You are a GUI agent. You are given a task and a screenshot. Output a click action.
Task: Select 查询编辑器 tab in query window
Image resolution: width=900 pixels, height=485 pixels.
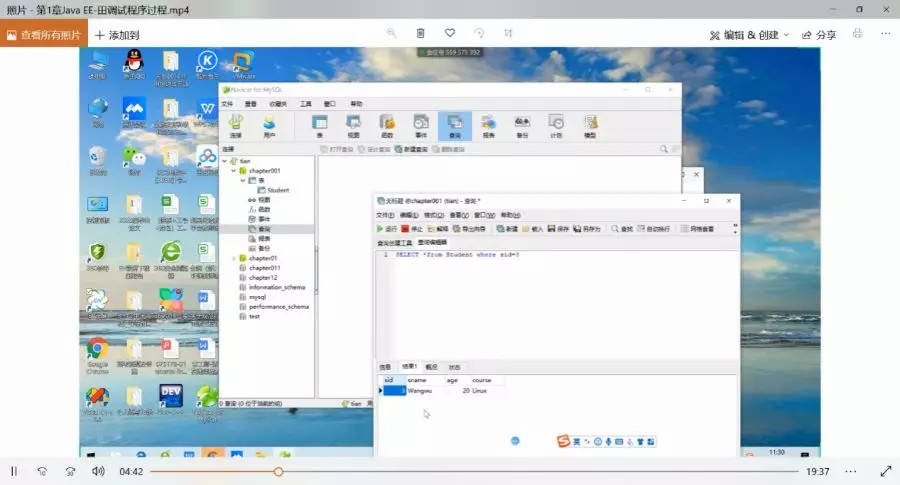tap(433, 242)
